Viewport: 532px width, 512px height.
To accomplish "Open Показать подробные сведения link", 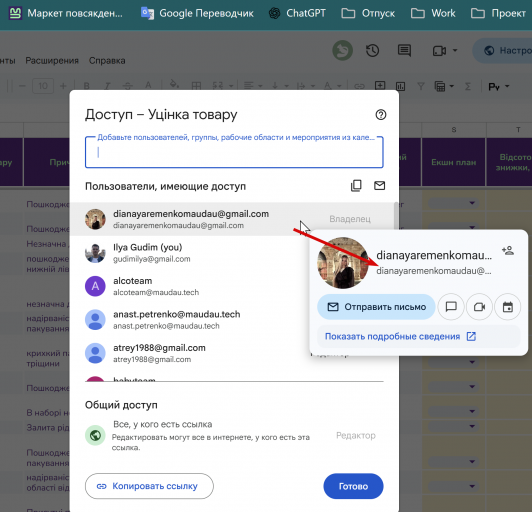I will (400, 336).
